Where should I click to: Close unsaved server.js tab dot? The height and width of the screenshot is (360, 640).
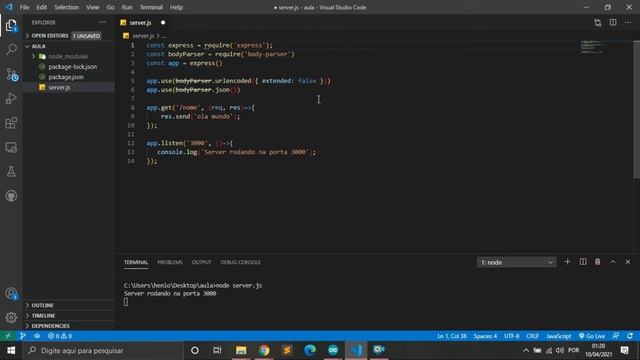[x=163, y=22]
